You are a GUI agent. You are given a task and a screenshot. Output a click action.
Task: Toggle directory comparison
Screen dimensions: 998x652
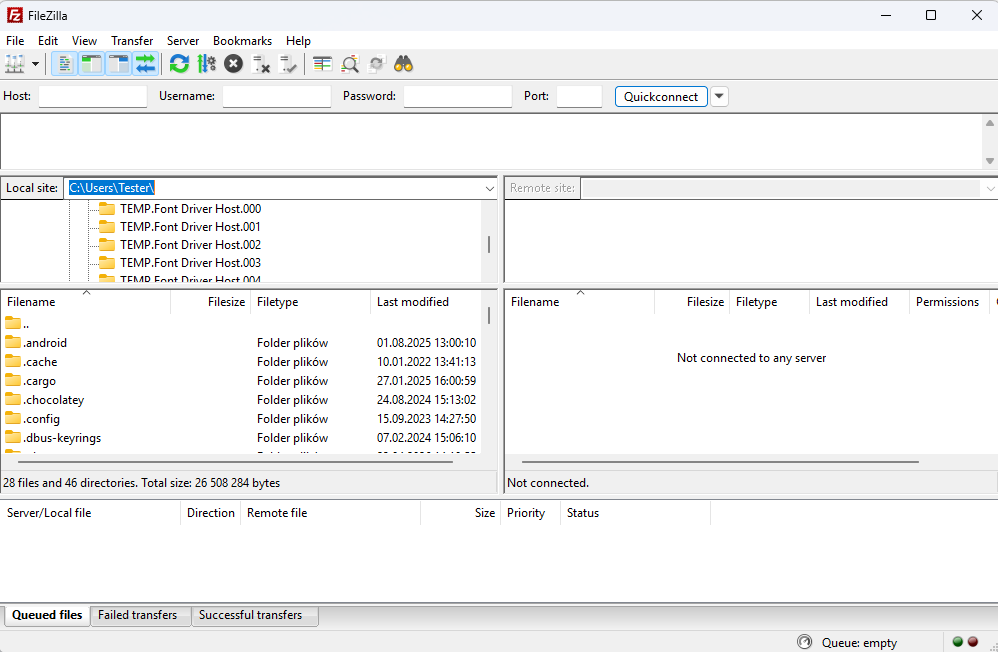click(349, 64)
